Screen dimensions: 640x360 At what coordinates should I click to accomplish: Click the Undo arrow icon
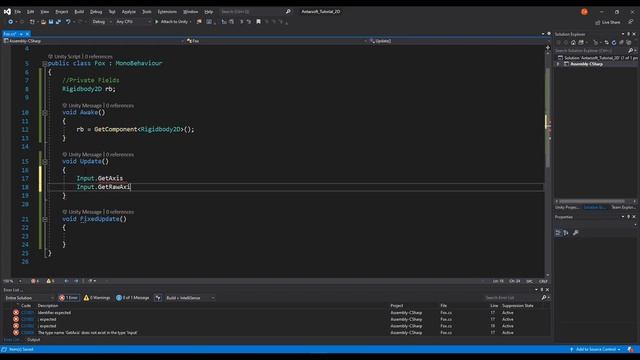point(68,22)
